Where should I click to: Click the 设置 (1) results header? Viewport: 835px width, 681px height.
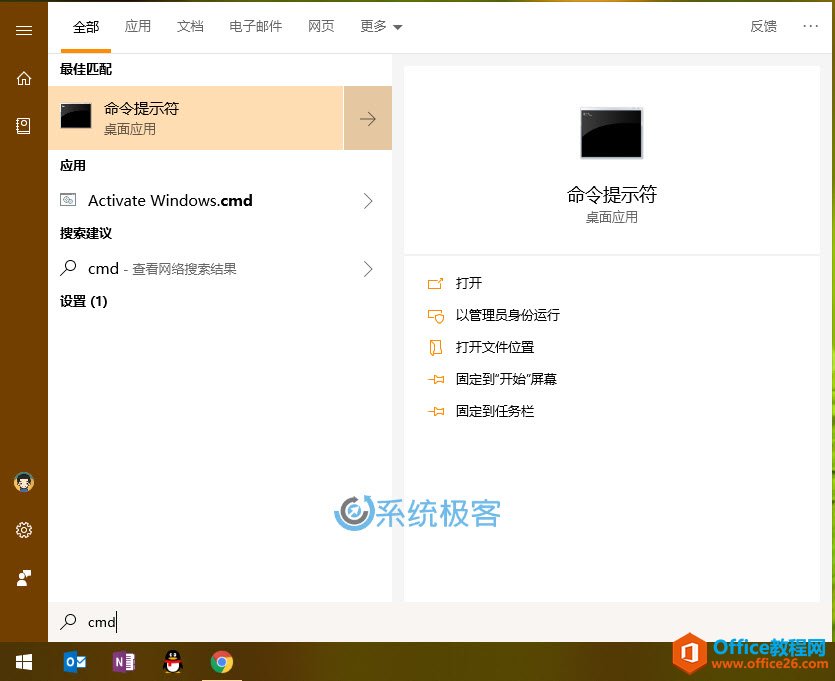point(84,301)
